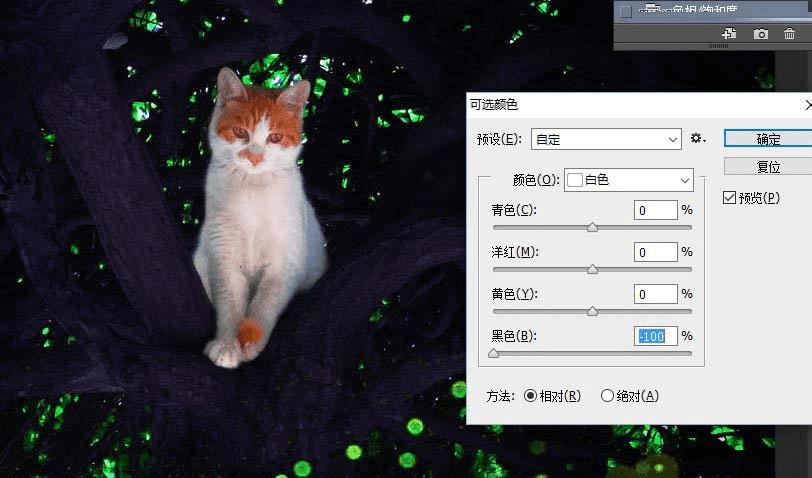Click the 黑色(B) black slider handle
The height and width of the screenshot is (478, 812).
494,353
